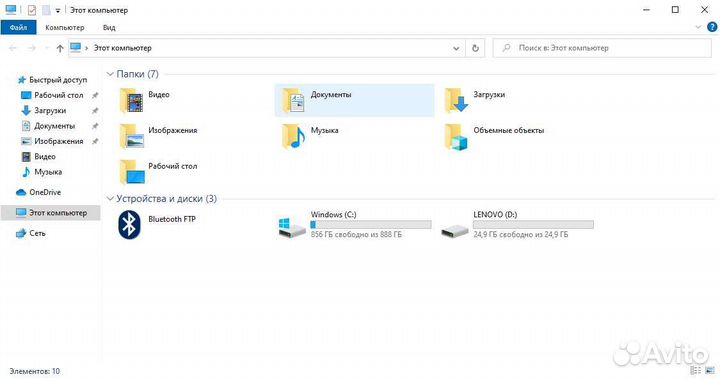720x379 pixels.
Task: Click Этот компьютер breadcrumb in the address bar
Action: pos(122,48)
